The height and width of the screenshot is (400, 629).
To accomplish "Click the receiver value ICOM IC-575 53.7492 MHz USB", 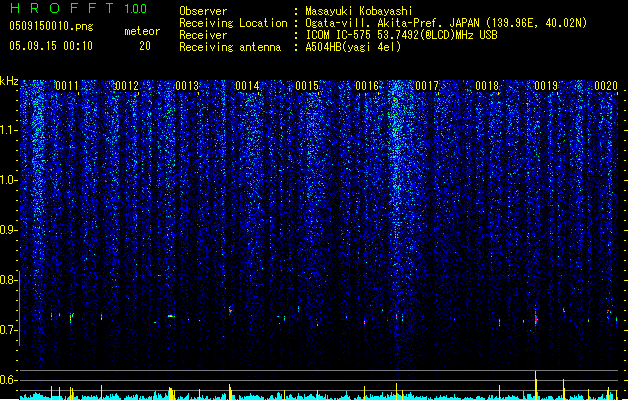I will (401, 35).
